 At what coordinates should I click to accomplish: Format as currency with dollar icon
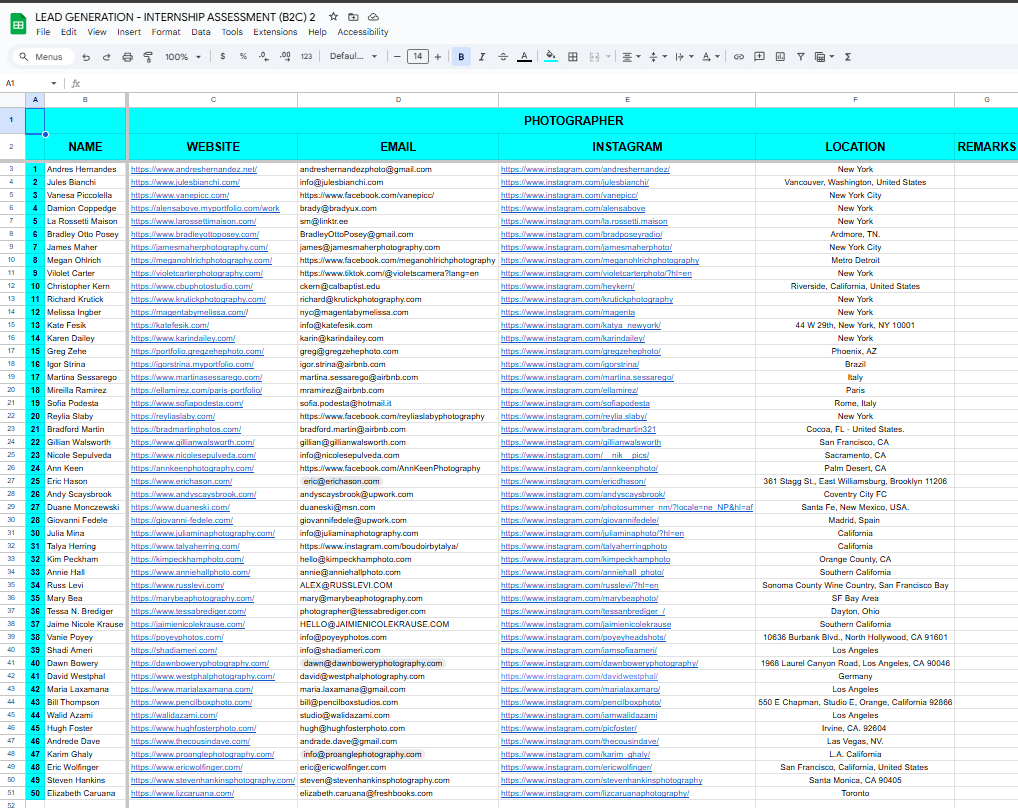pyautogui.click(x=223, y=56)
